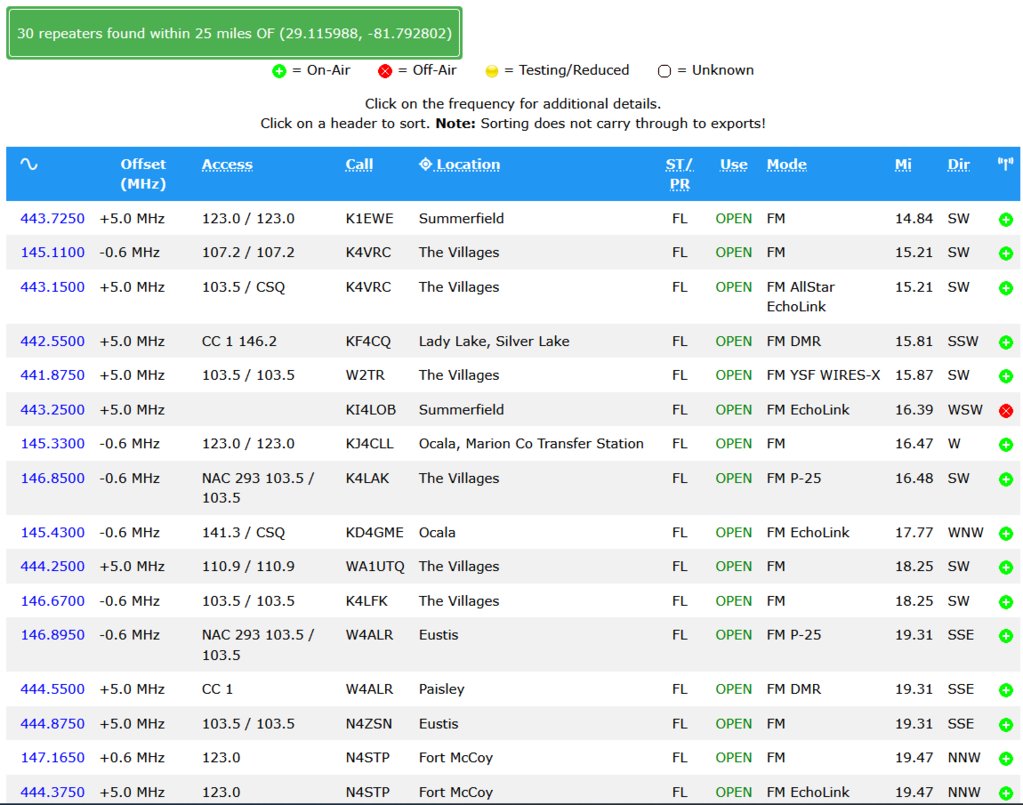Click on-air status icon for 444.5500 row
Screen dimensions: 1023x805
click(1005, 690)
